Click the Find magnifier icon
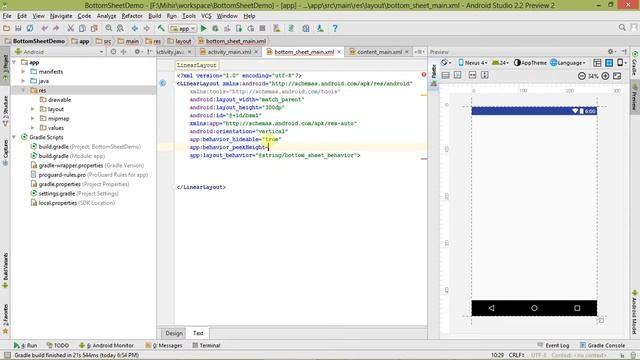The image size is (640, 360). point(109,28)
